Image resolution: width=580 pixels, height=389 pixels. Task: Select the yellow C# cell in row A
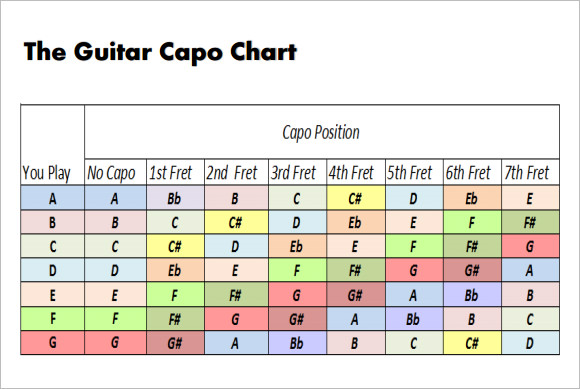(356, 198)
